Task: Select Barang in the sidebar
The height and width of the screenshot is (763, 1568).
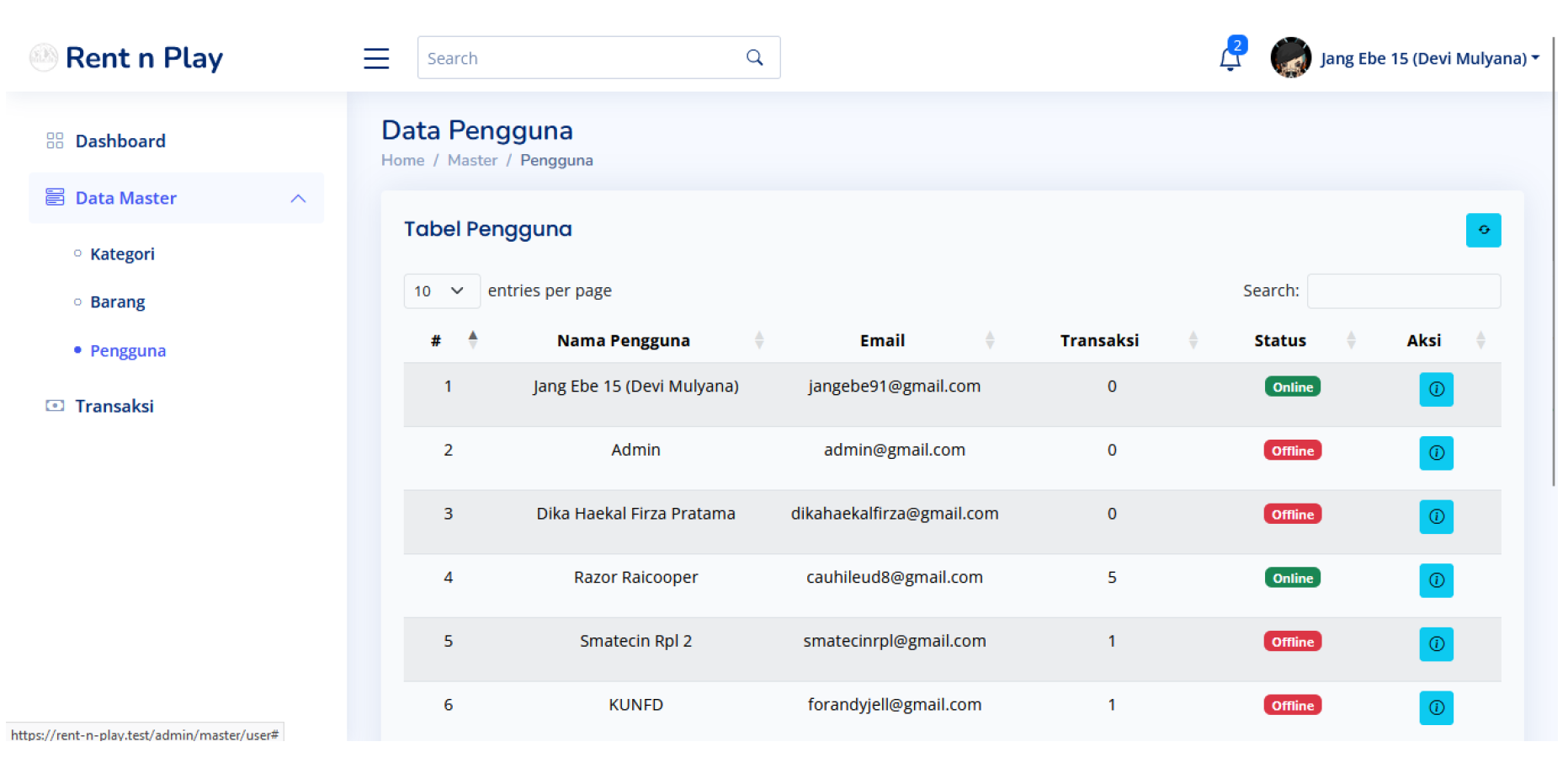Action: click(117, 301)
